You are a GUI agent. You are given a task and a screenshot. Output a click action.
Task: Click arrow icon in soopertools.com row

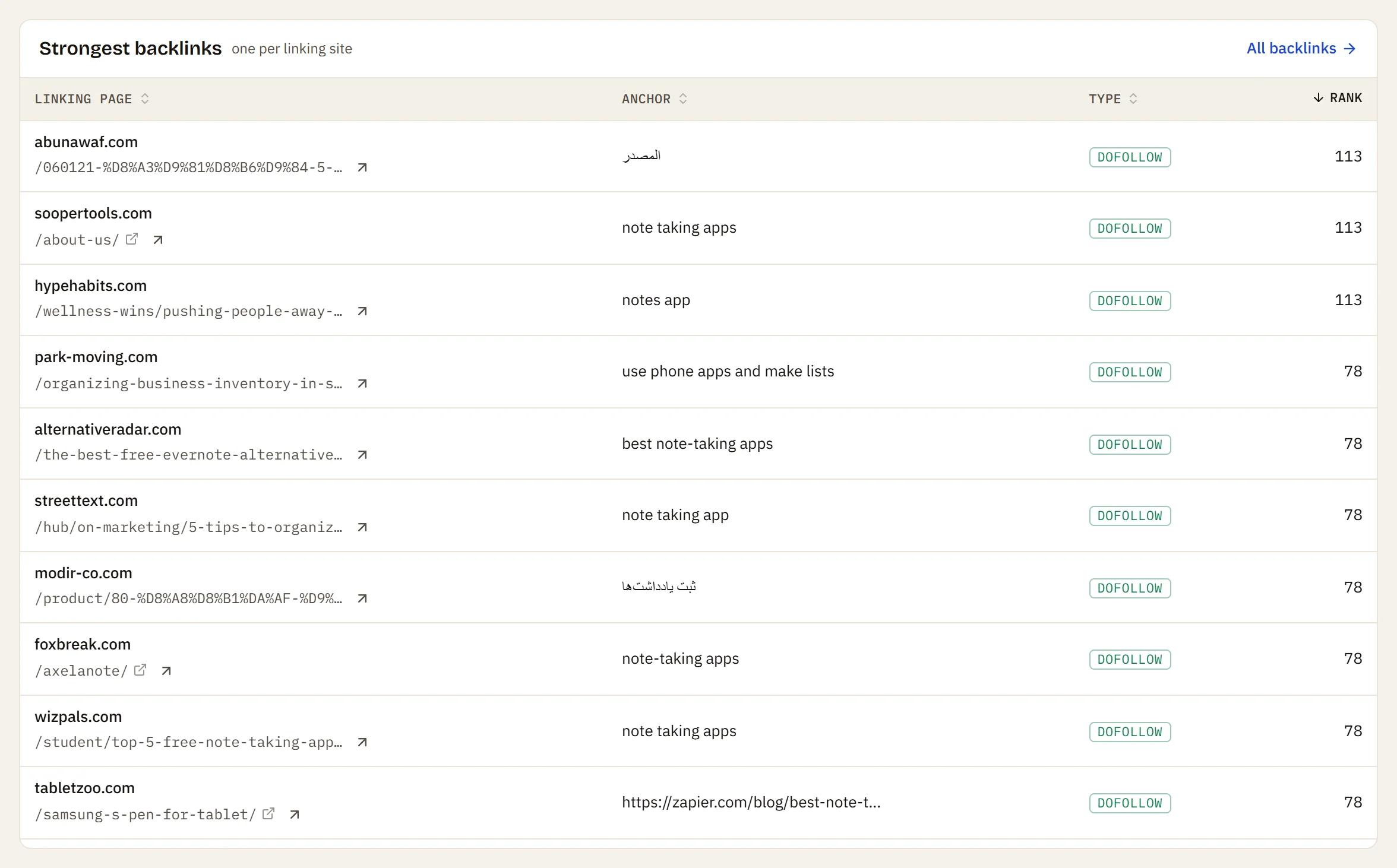(x=158, y=240)
